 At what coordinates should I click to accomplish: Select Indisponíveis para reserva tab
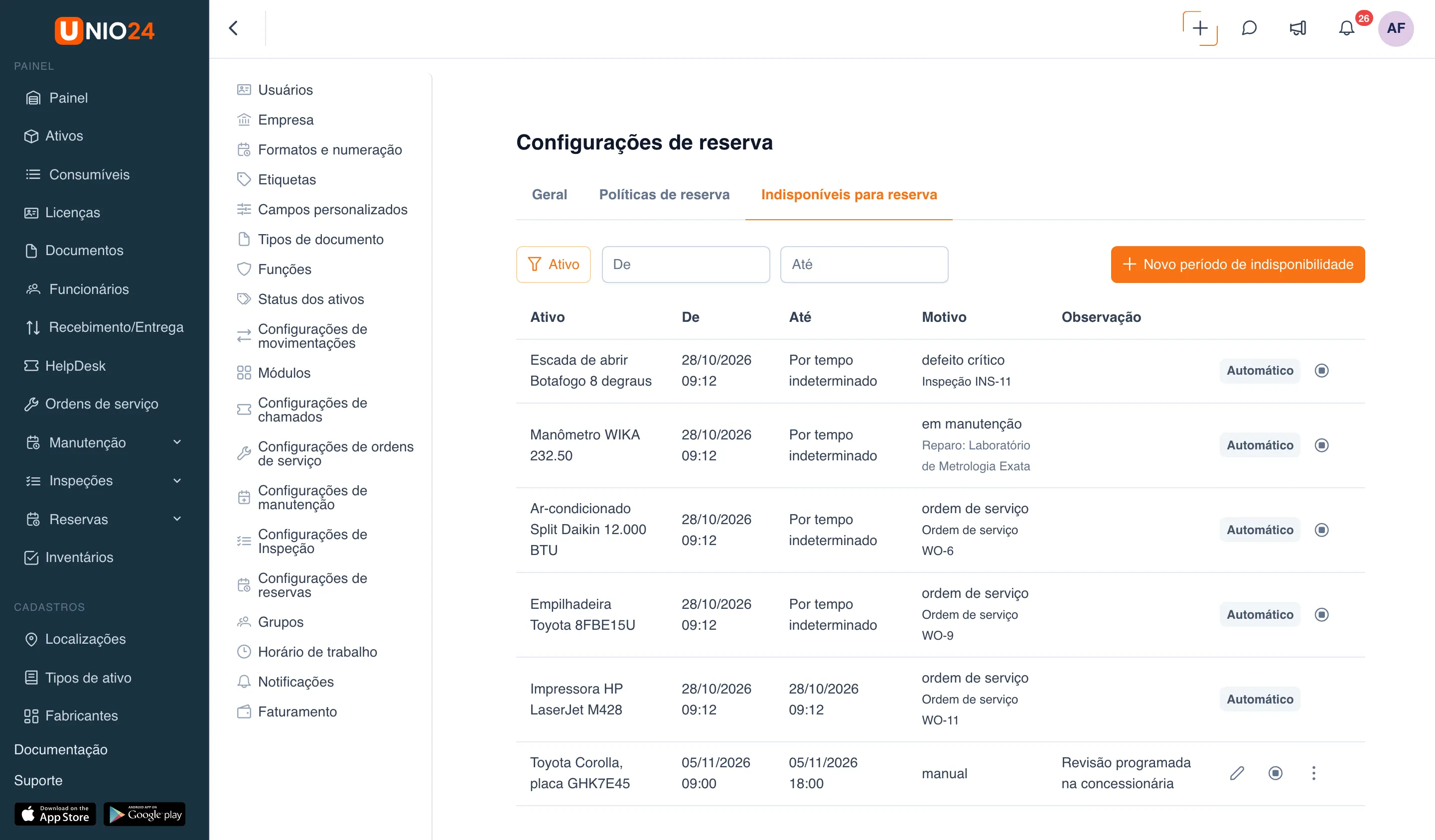click(849, 195)
